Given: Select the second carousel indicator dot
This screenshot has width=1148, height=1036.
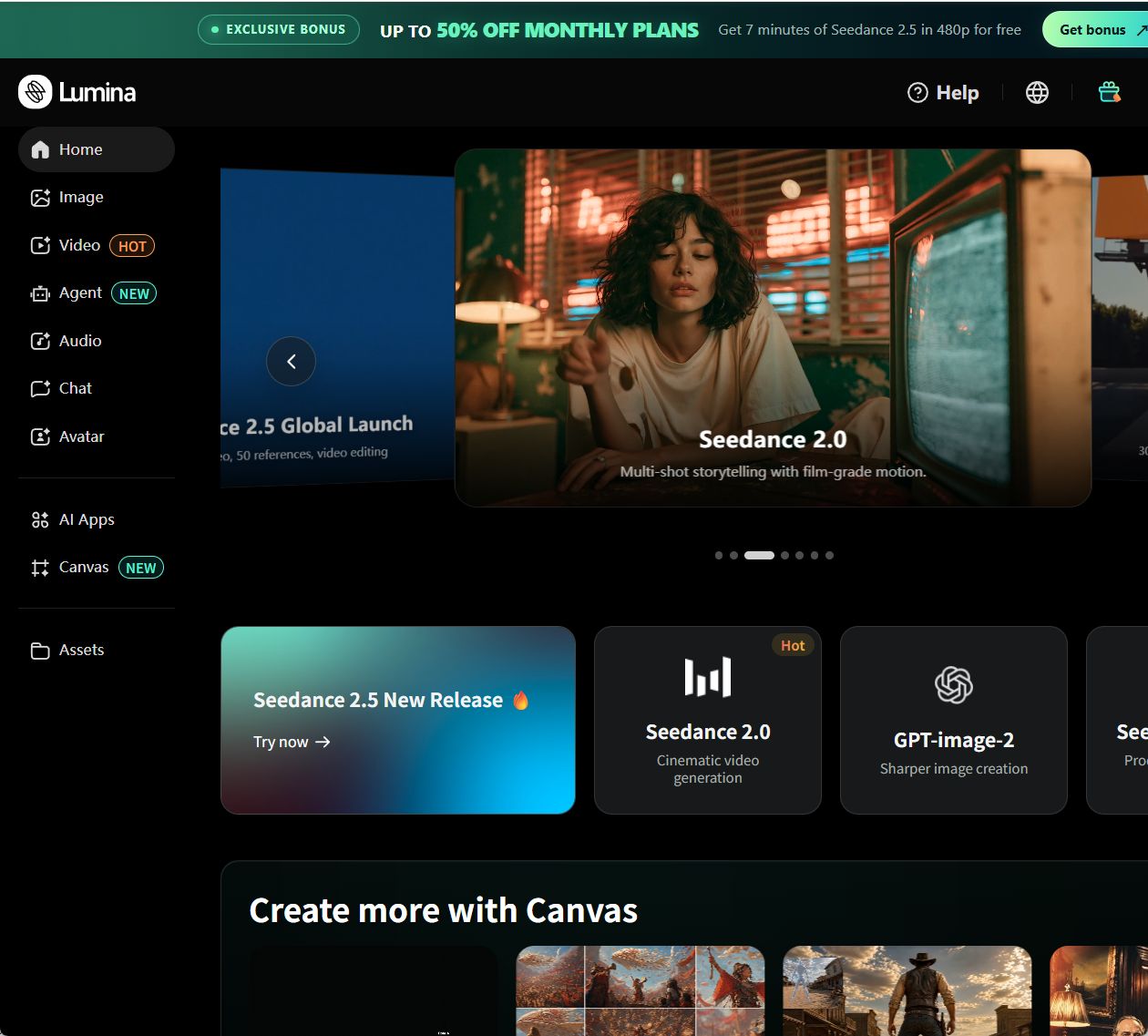Looking at the screenshot, I should point(733,555).
